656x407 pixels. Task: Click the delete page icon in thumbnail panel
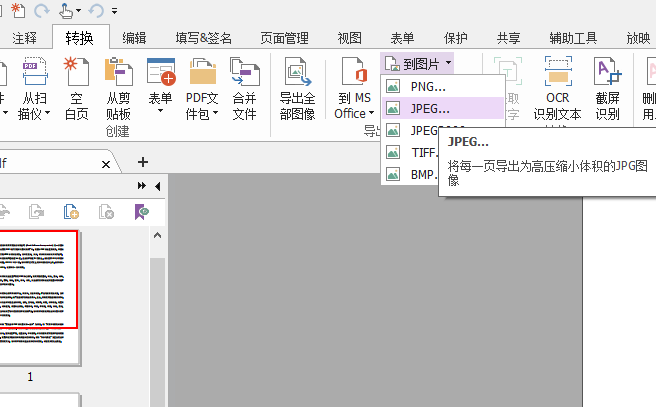pos(106,212)
